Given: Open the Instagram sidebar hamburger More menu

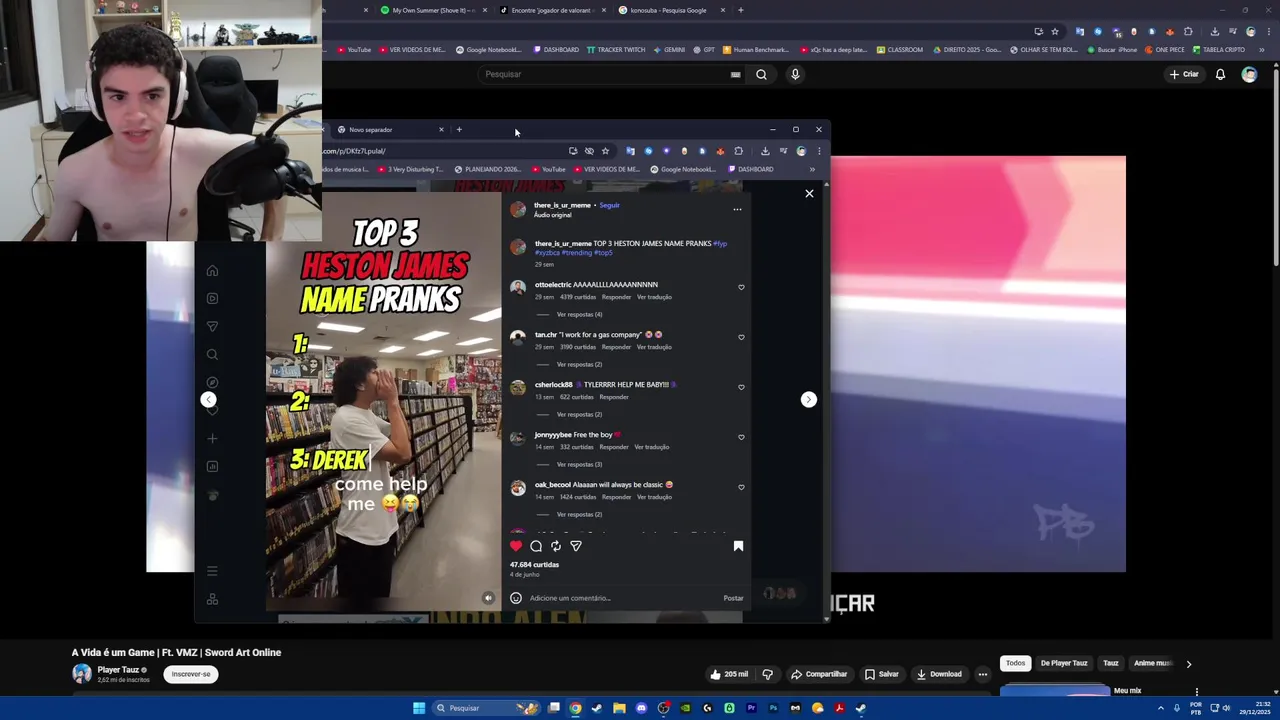Looking at the screenshot, I should coord(212,571).
